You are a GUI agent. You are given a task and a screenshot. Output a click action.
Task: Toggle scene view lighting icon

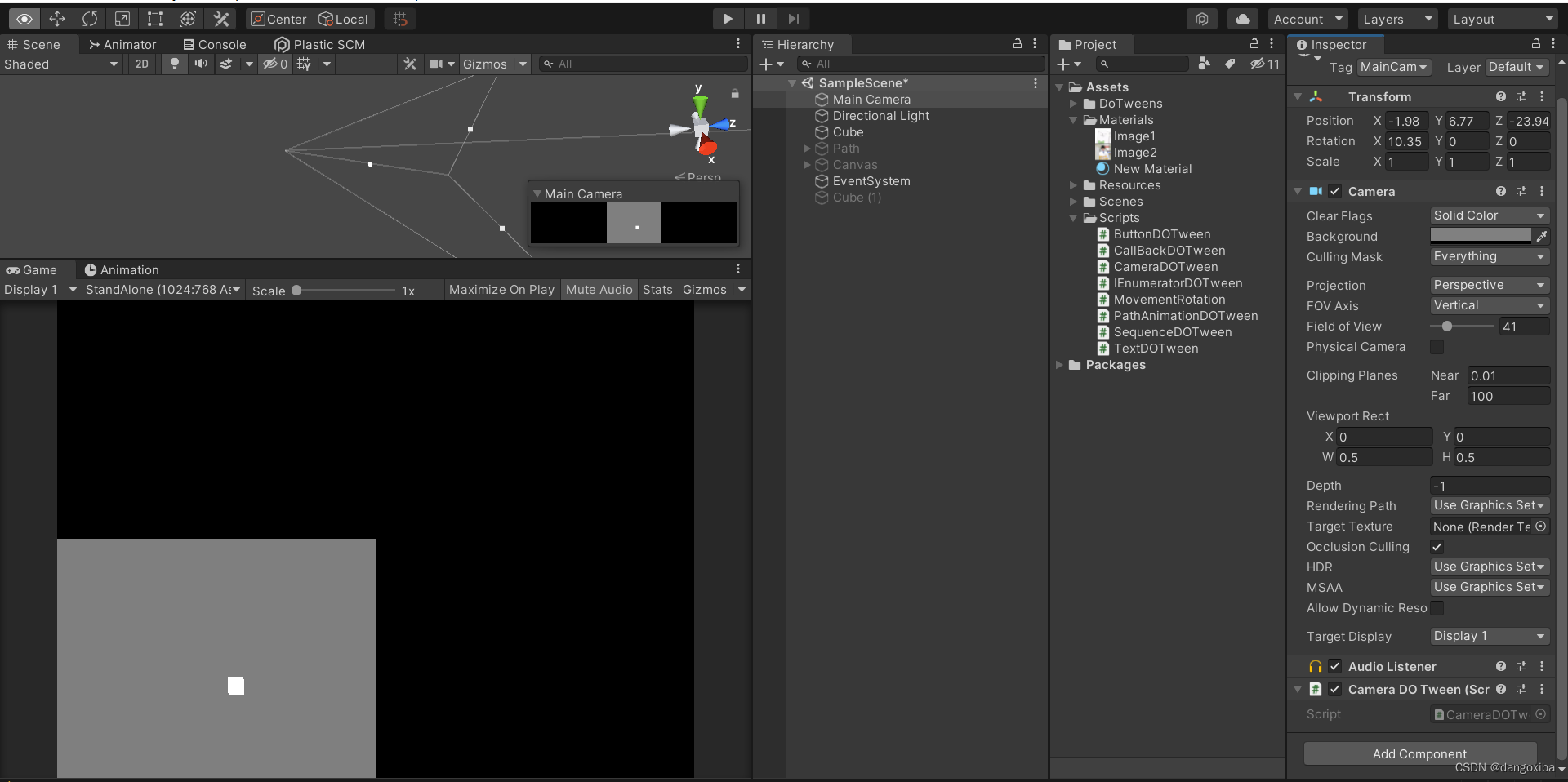tap(174, 64)
